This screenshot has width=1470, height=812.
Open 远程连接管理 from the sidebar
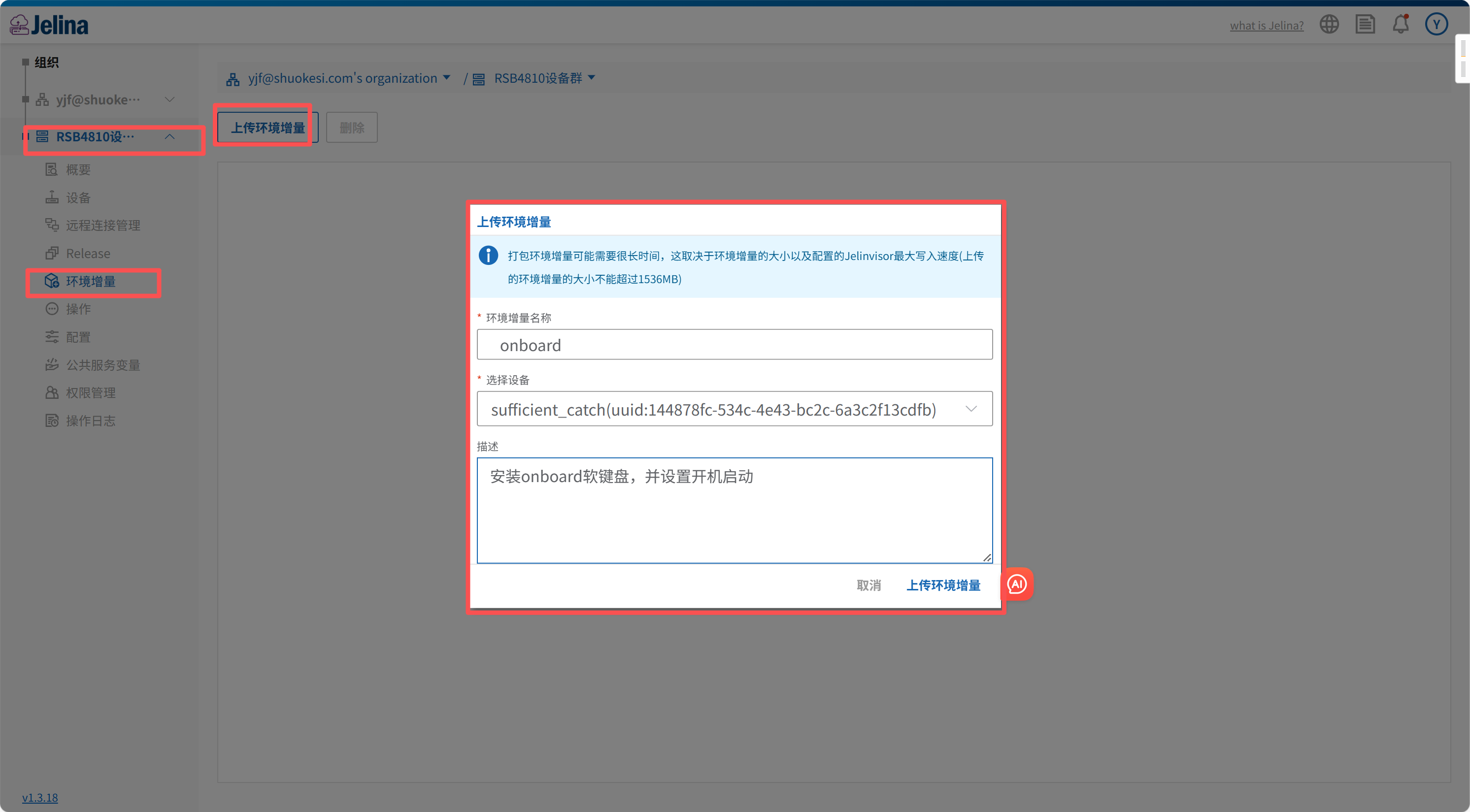[x=103, y=225]
